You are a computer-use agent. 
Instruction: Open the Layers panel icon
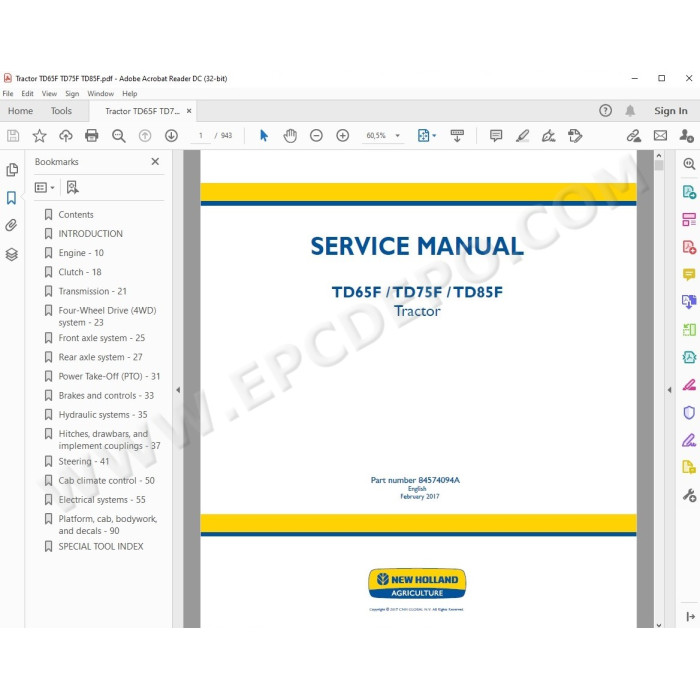[x=12, y=254]
